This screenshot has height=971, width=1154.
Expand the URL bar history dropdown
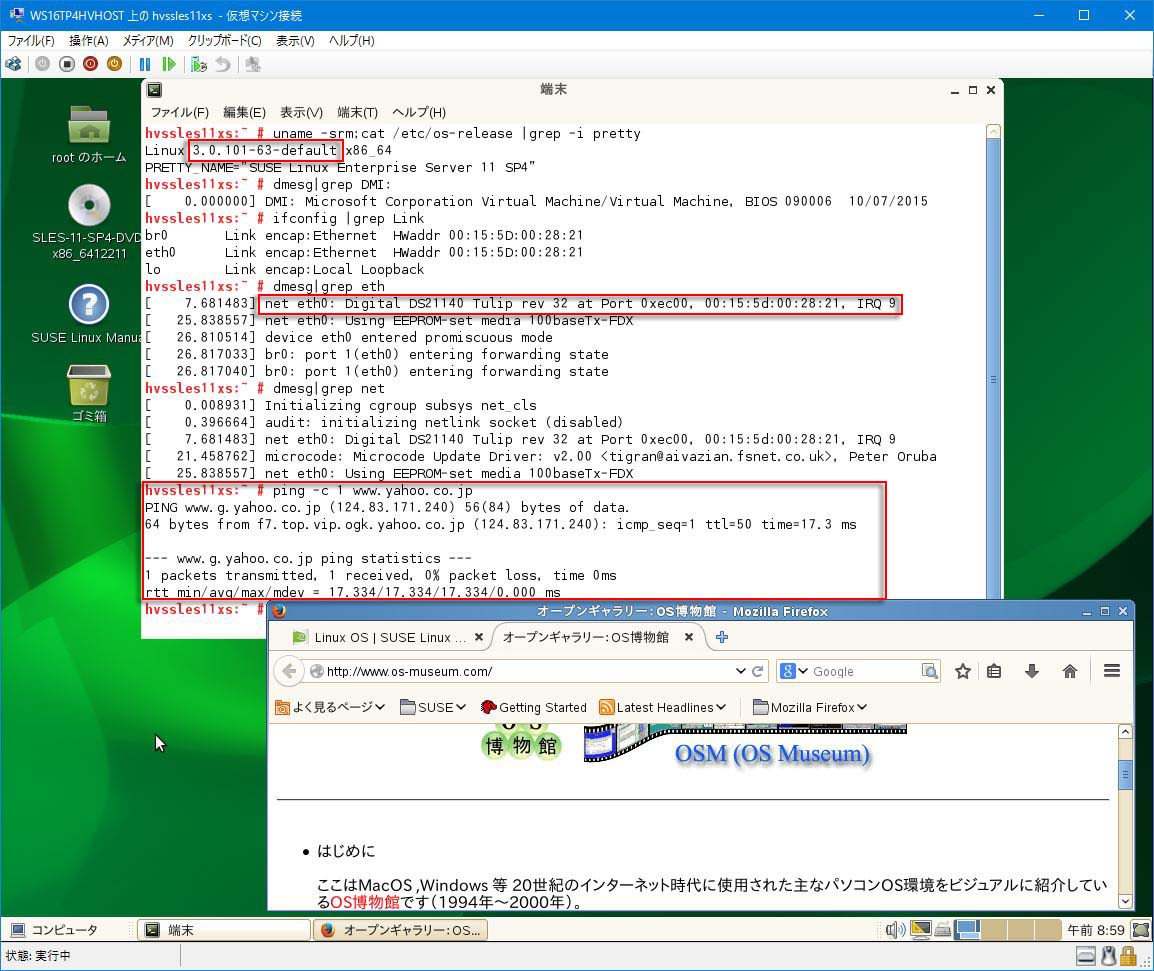coord(740,671)
